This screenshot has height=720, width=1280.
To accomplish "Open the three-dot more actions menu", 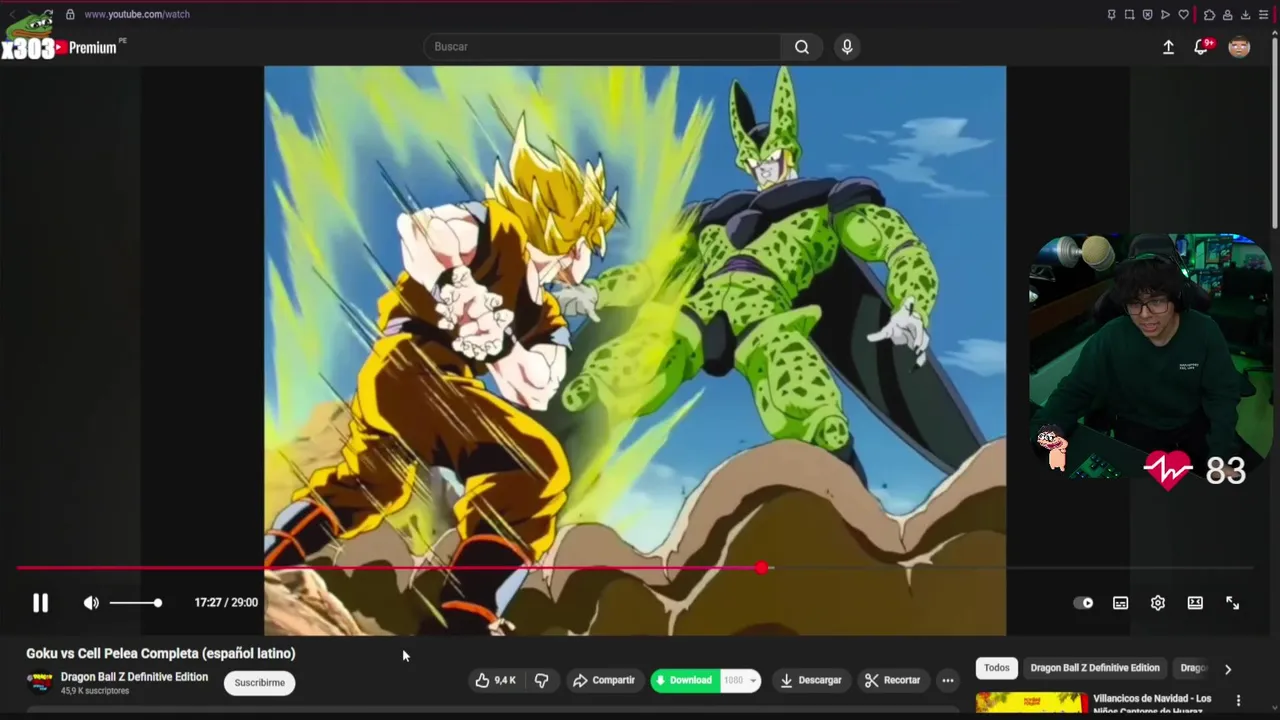I will coord(948,680).
